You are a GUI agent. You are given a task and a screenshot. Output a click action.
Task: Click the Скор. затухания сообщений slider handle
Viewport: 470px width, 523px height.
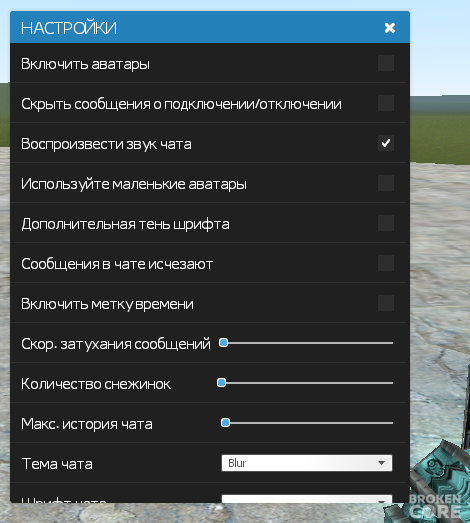pyautogui.click(x=223, y=343)
